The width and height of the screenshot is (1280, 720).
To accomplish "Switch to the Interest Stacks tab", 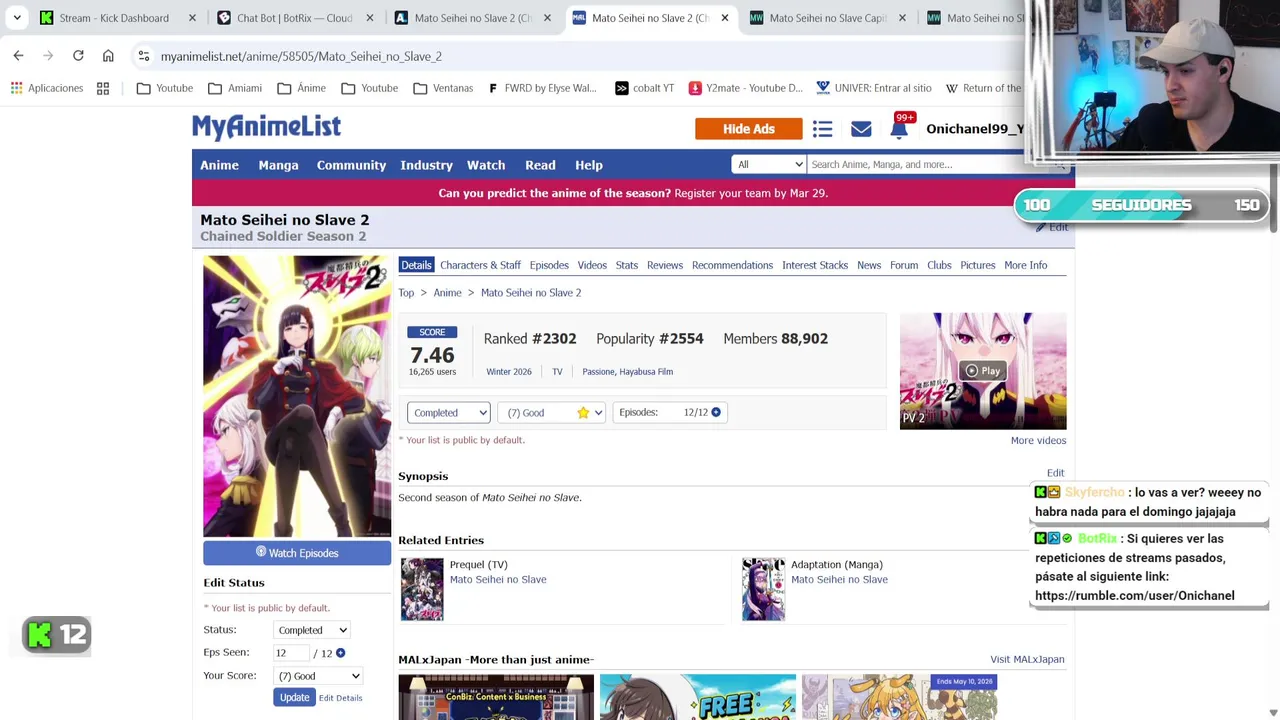I will [x=815, y=265].
